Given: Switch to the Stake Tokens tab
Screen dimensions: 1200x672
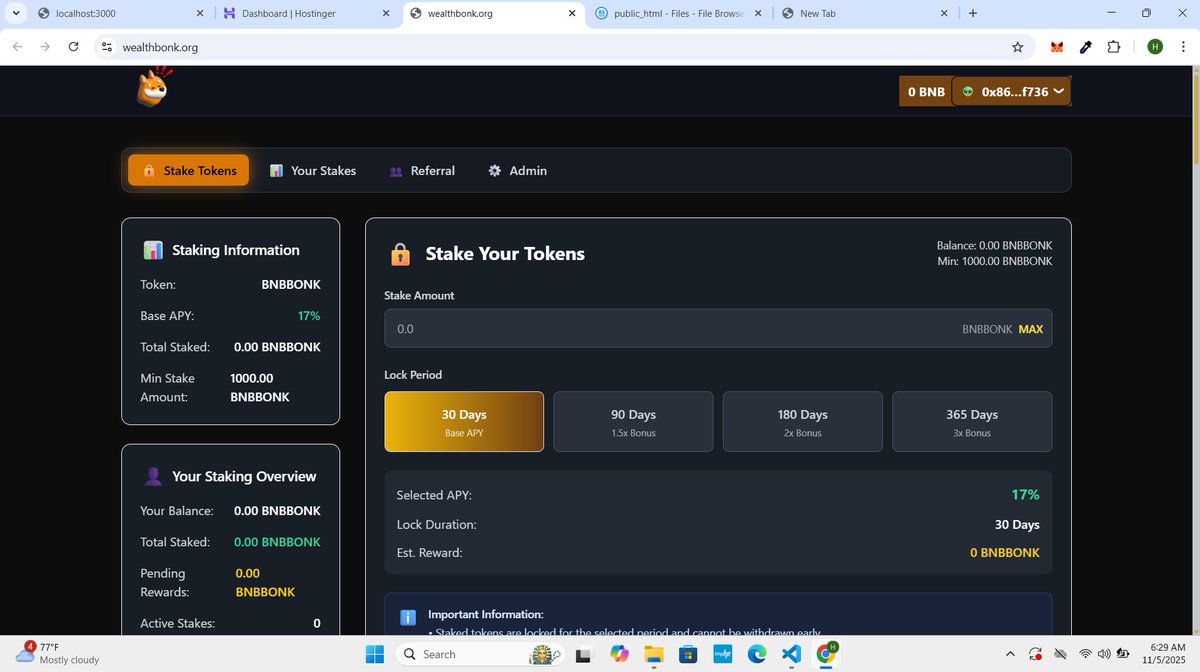Looking at the screenshot, I should pyautogui.click(x=188, y=170).
